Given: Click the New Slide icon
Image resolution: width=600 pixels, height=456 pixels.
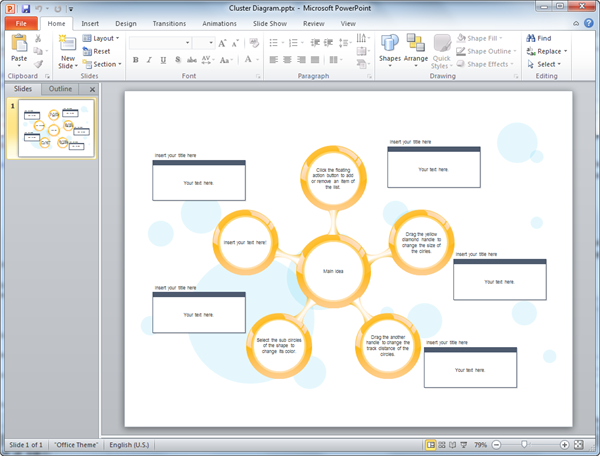Looking at the screenshot, I should [67, 44].
